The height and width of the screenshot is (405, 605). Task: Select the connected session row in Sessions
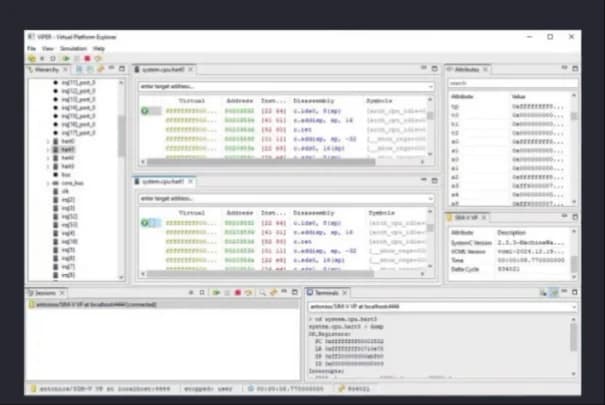tap(163, 305)
